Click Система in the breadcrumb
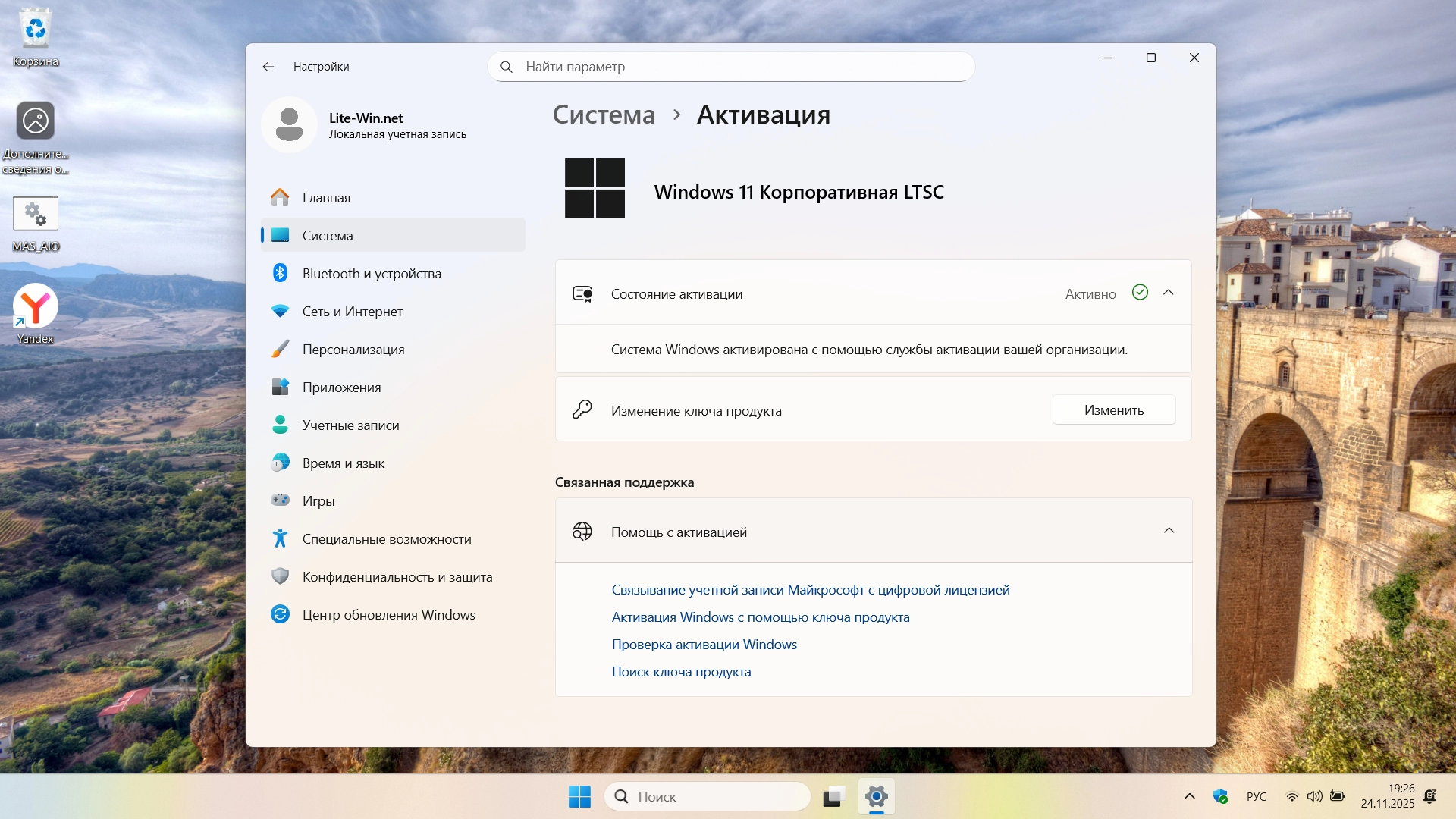This screenshot has width=1456, height=819. pyautogui.click(x=604, y=115)
